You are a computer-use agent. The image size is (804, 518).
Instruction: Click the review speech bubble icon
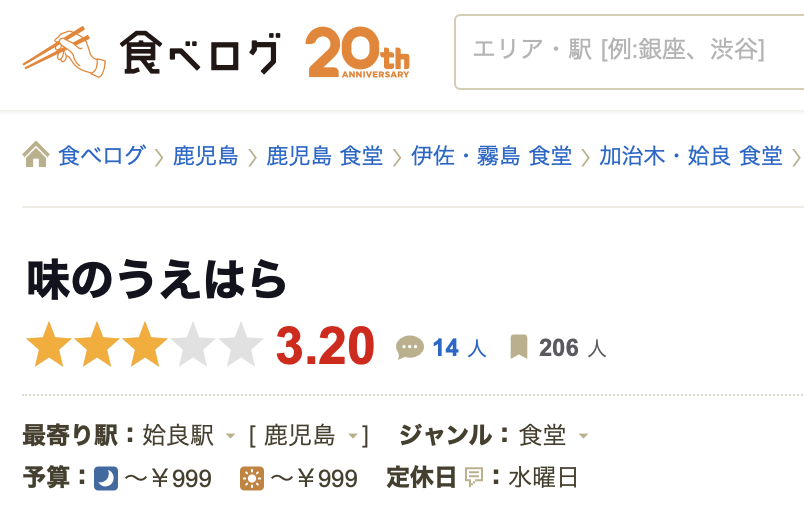(410, 348)
